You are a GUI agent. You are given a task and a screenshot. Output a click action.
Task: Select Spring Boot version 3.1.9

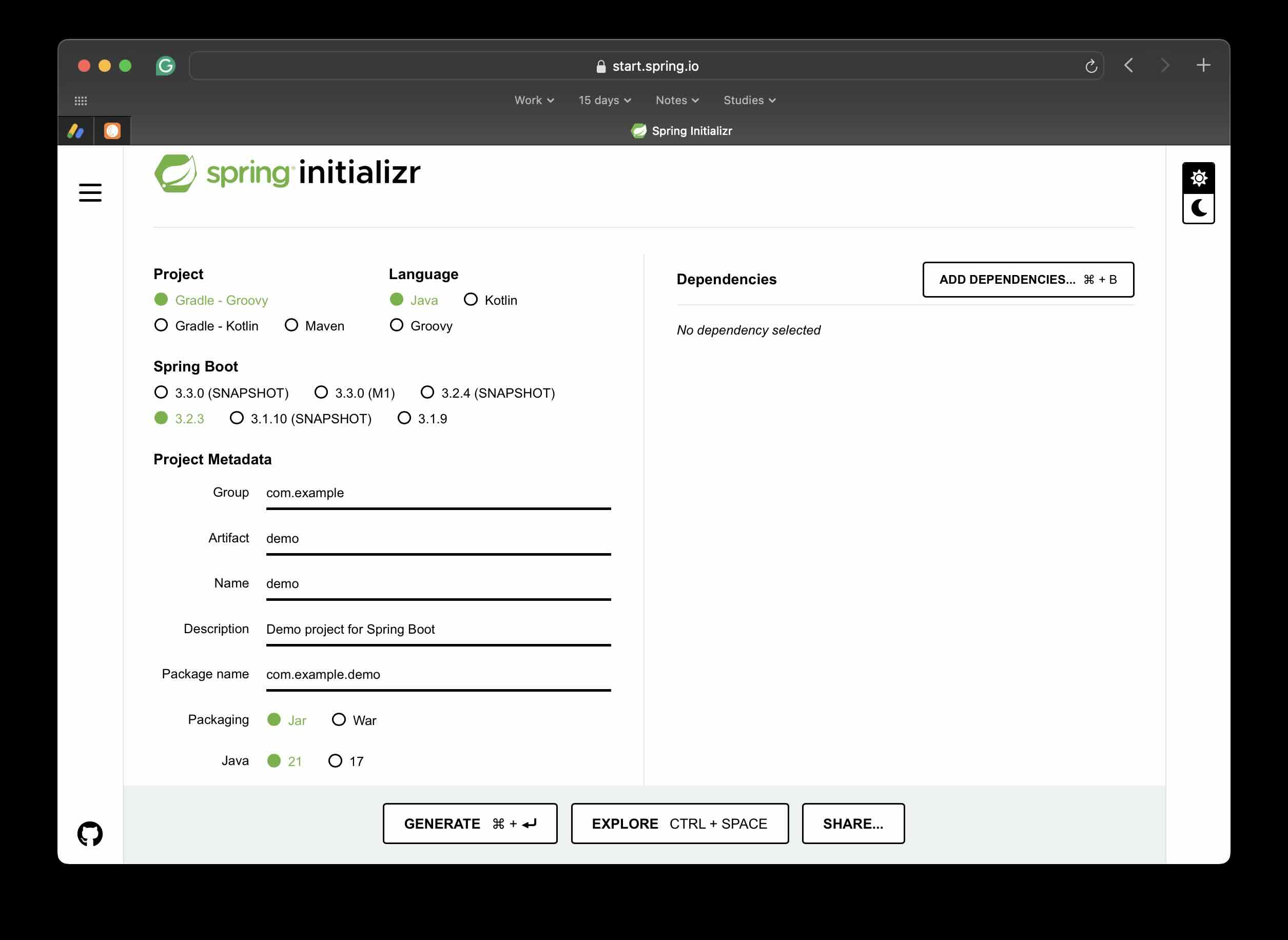404,418
